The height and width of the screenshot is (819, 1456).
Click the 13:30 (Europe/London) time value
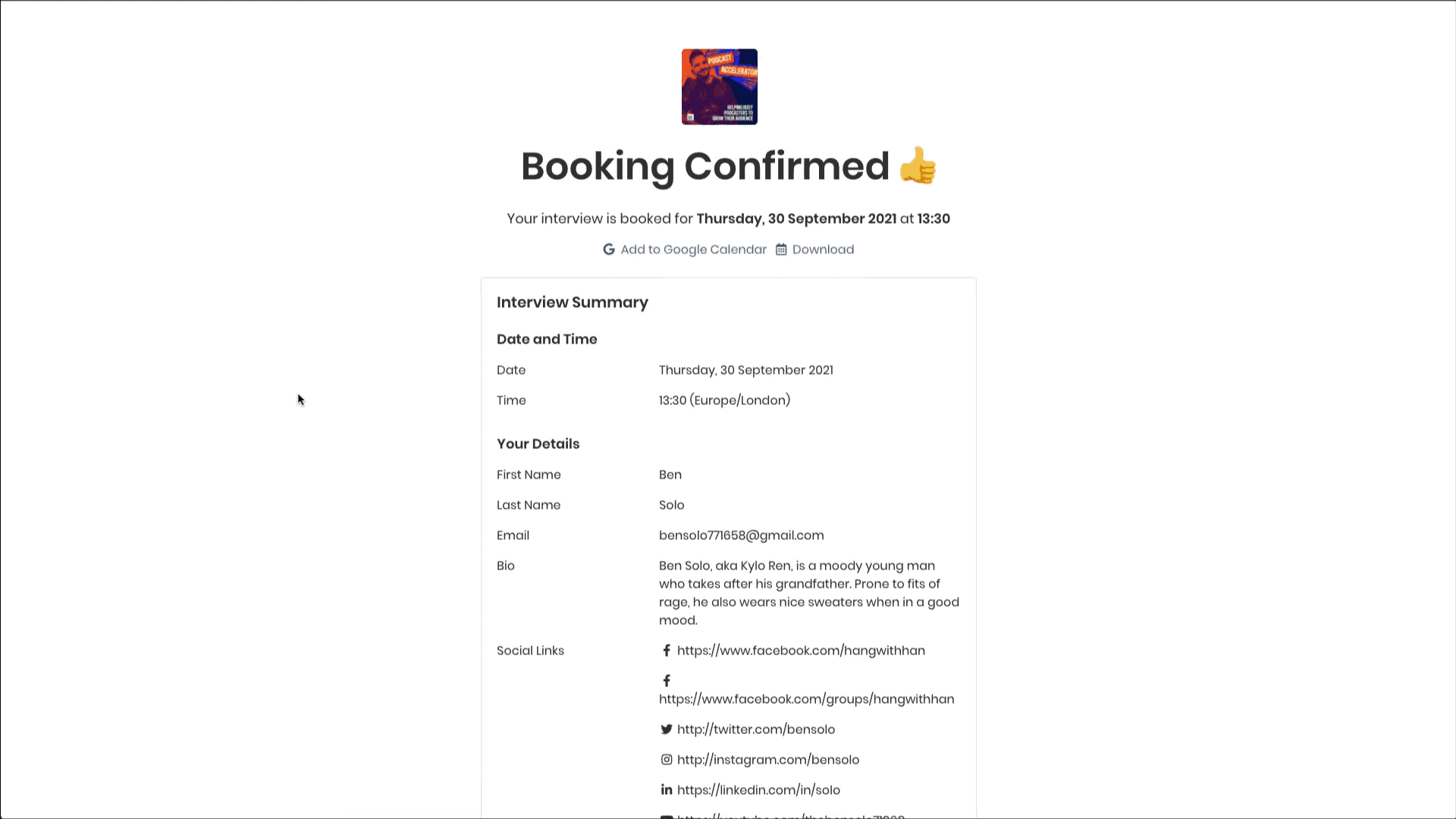tap(724, 400)
